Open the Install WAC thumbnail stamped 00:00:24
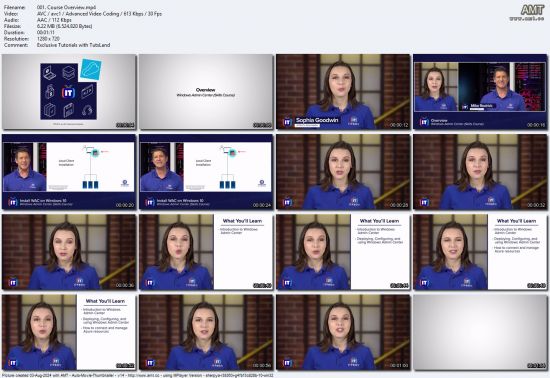 pyautogui.click(x=206, y=172)
